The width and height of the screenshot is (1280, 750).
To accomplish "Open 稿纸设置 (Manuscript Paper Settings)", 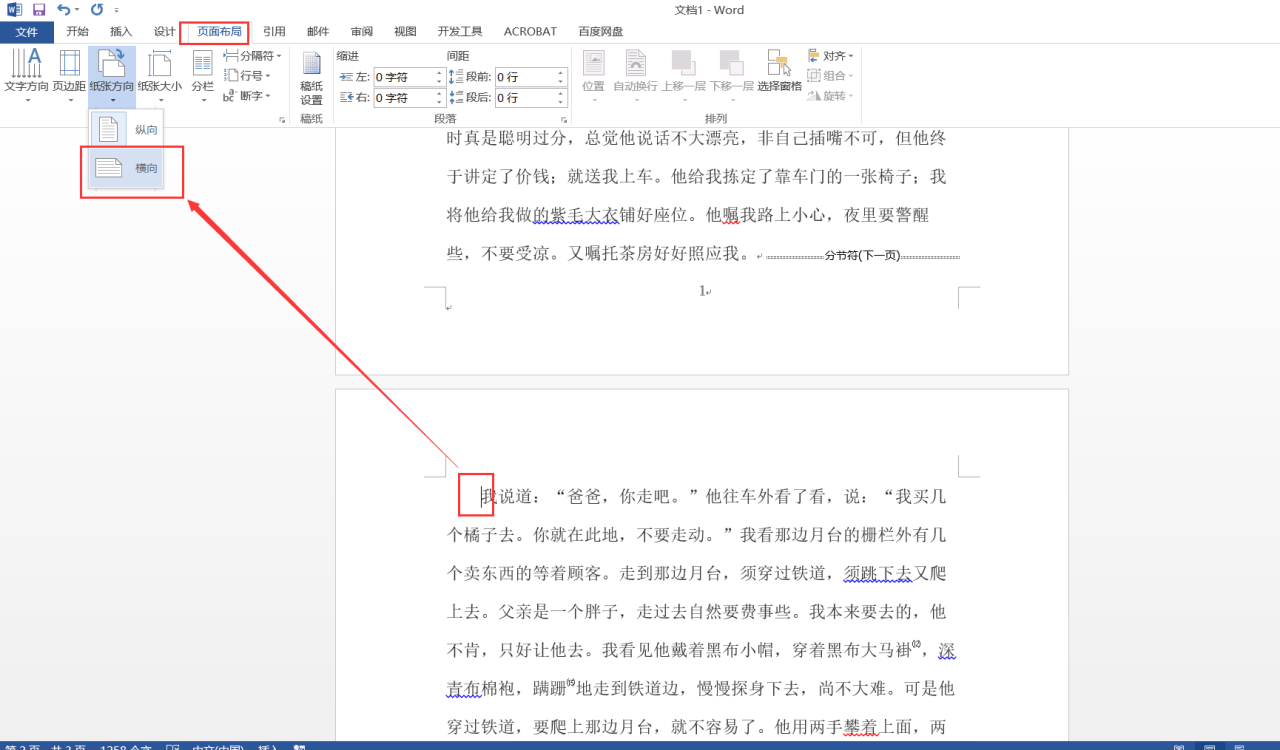I will [x=312, y=79].
